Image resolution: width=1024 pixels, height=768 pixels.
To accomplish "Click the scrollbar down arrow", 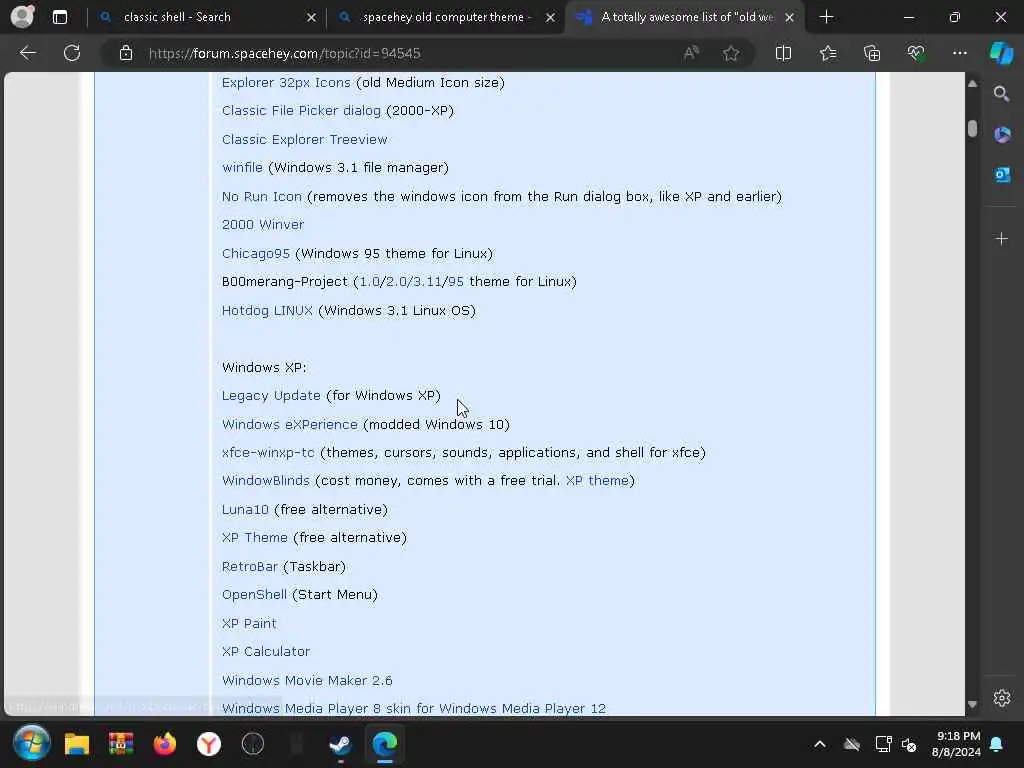I will coord(972,704).
